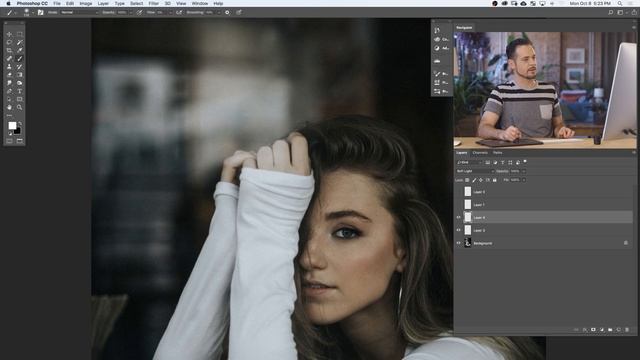Select the Quick Selection tool

20,42
